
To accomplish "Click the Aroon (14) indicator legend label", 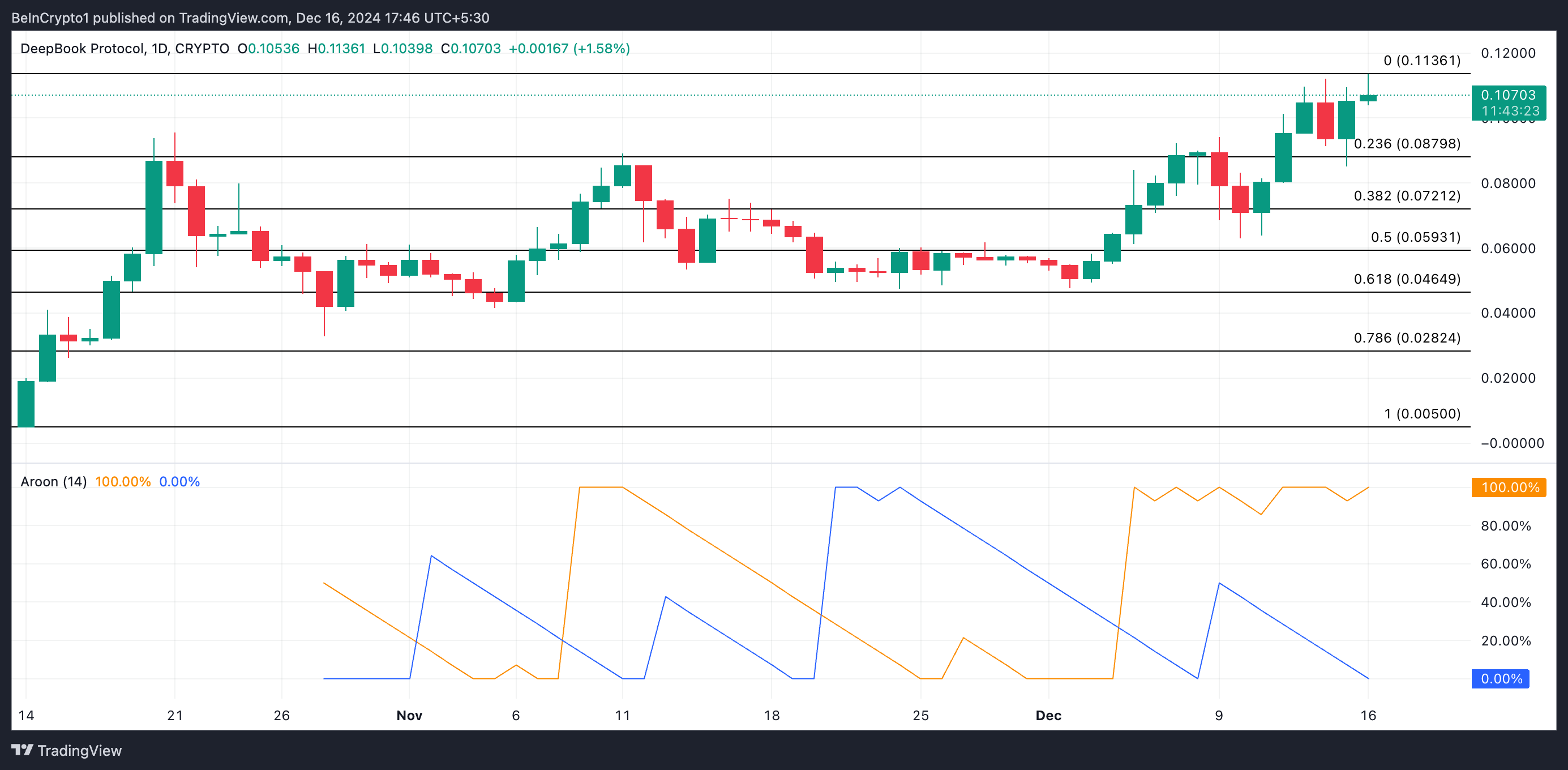I will pos(54,481).
